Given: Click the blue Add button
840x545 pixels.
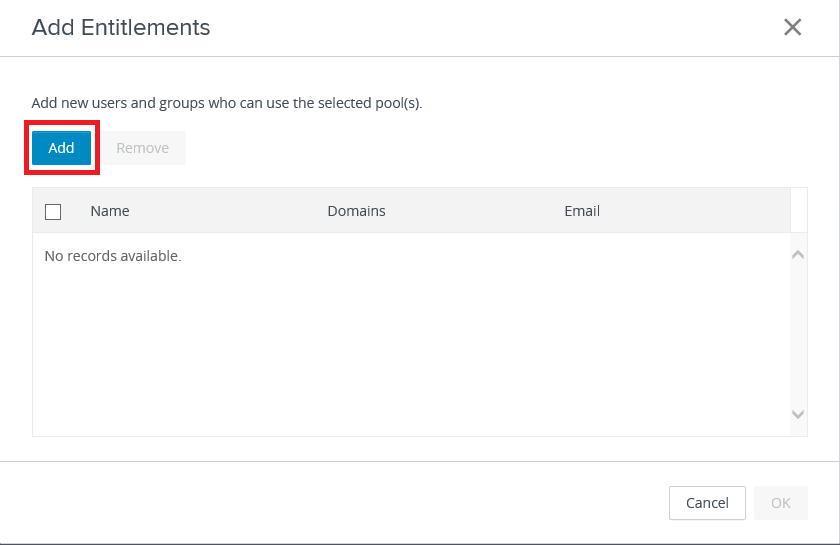Looking at the screenshot, I should pos(61,148).
